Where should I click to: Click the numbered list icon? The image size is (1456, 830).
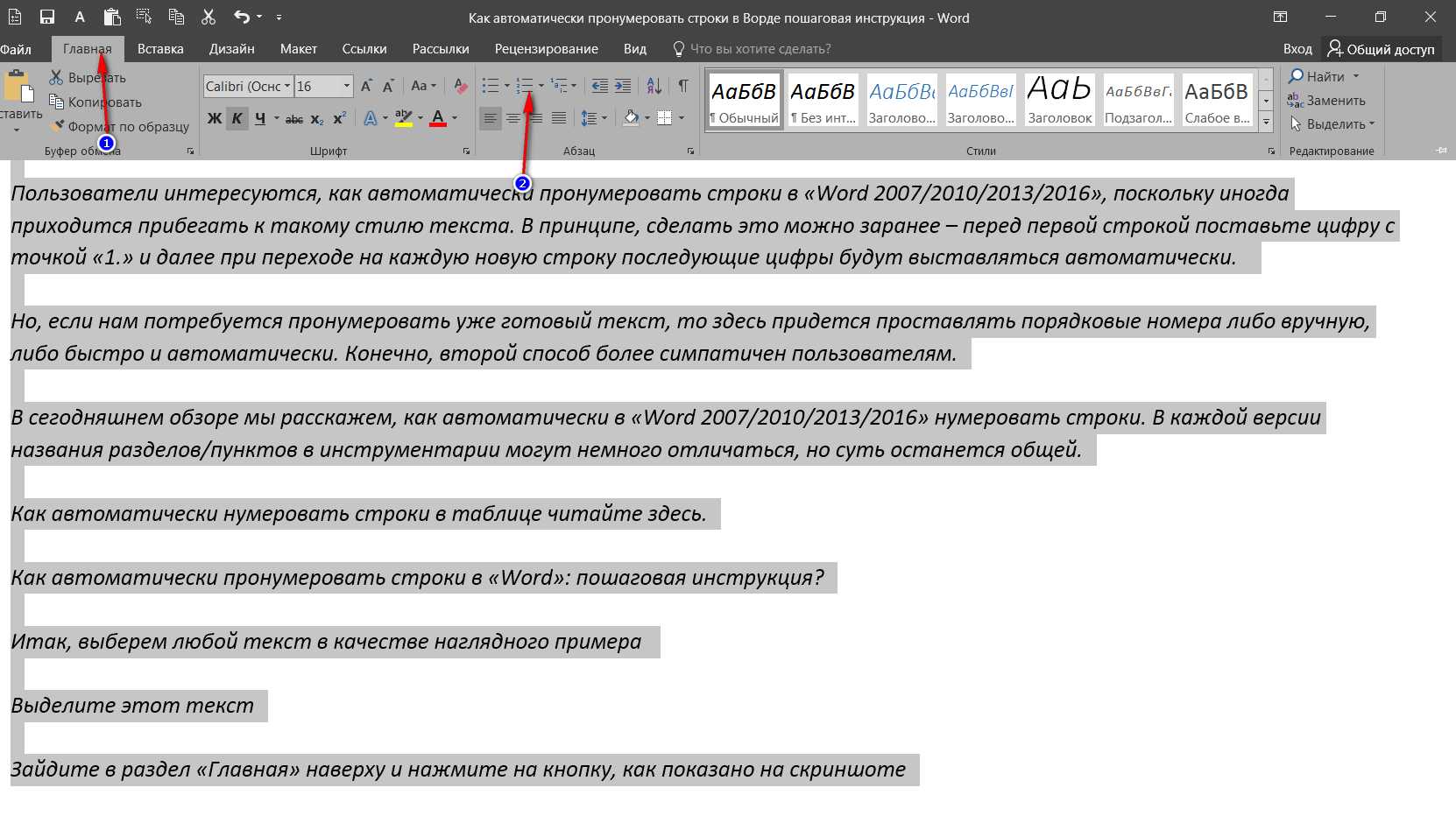tap(525, 86)
